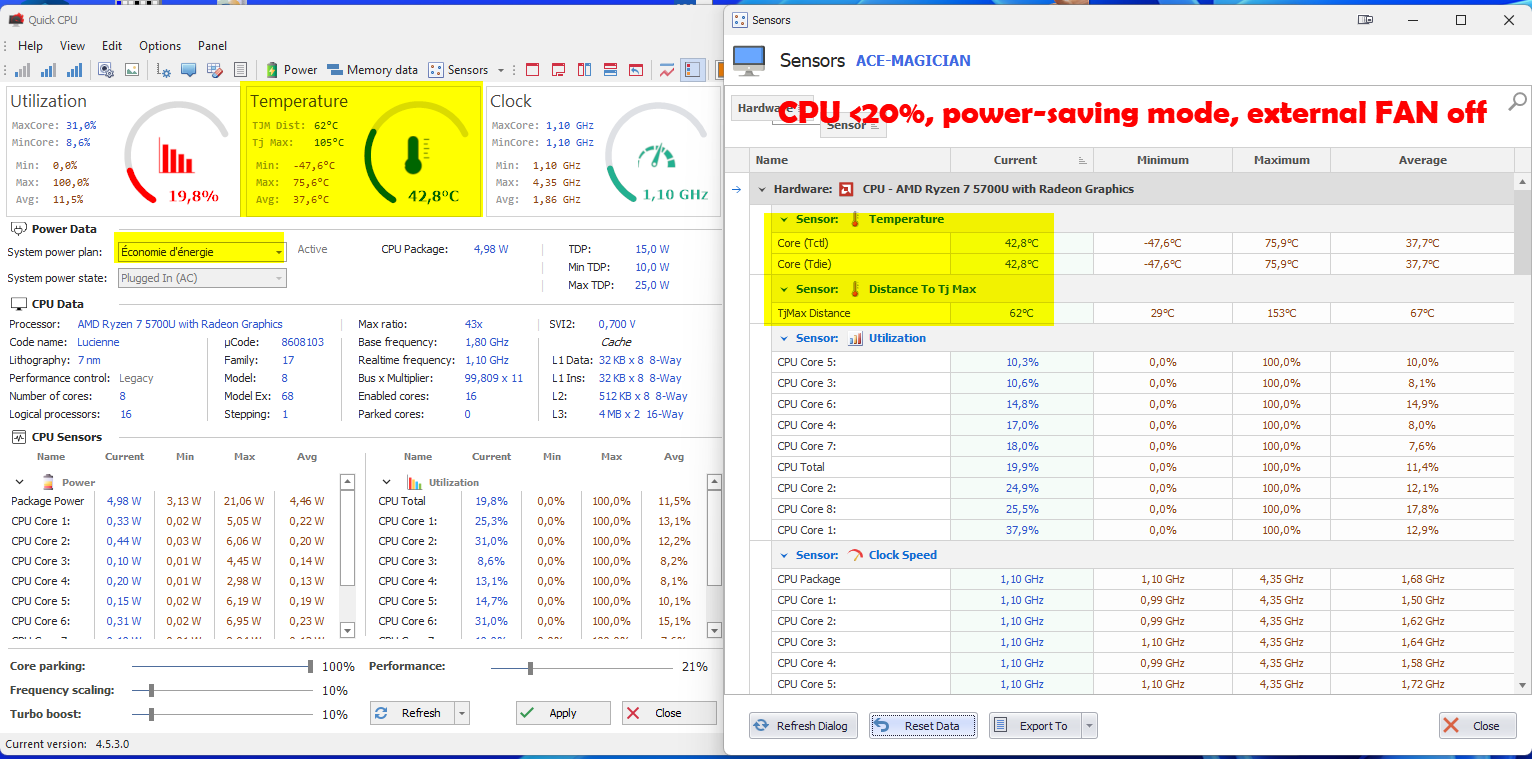Click the picture icon in the Quick CPU toolbar

tap(132, 70)
